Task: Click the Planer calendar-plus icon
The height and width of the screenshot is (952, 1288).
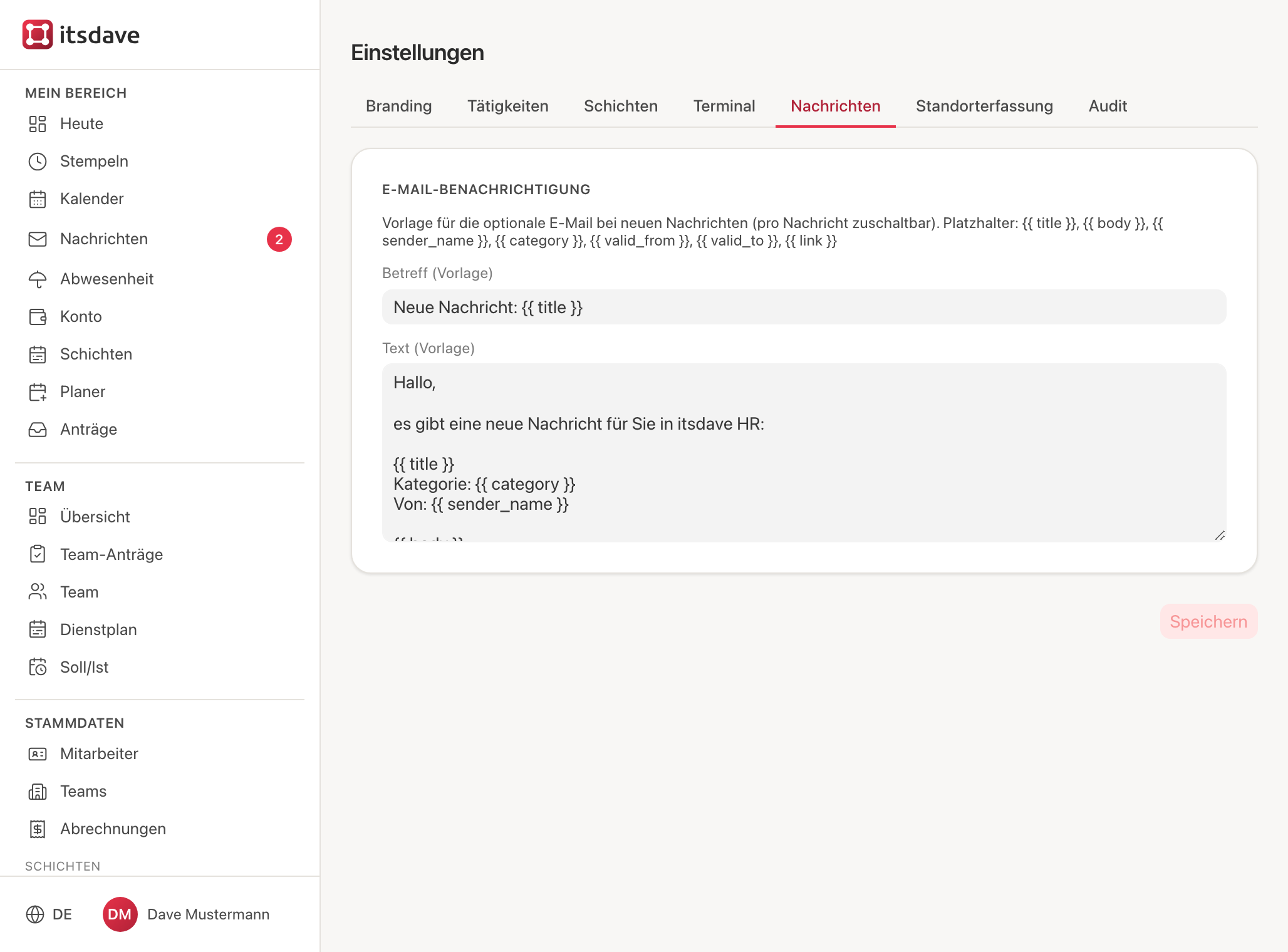Action: (38, 392)
